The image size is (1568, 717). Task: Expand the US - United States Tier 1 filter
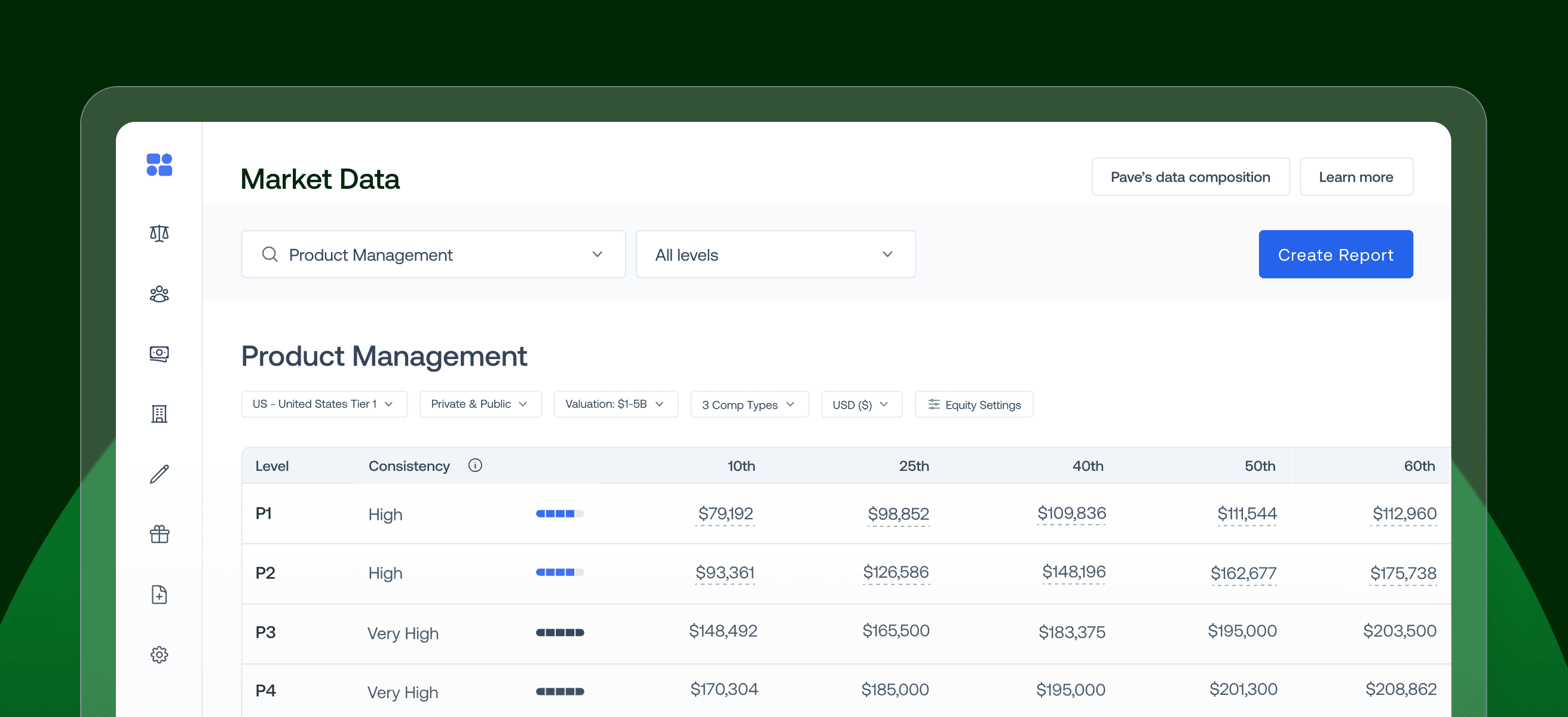(x=324, y=404)
